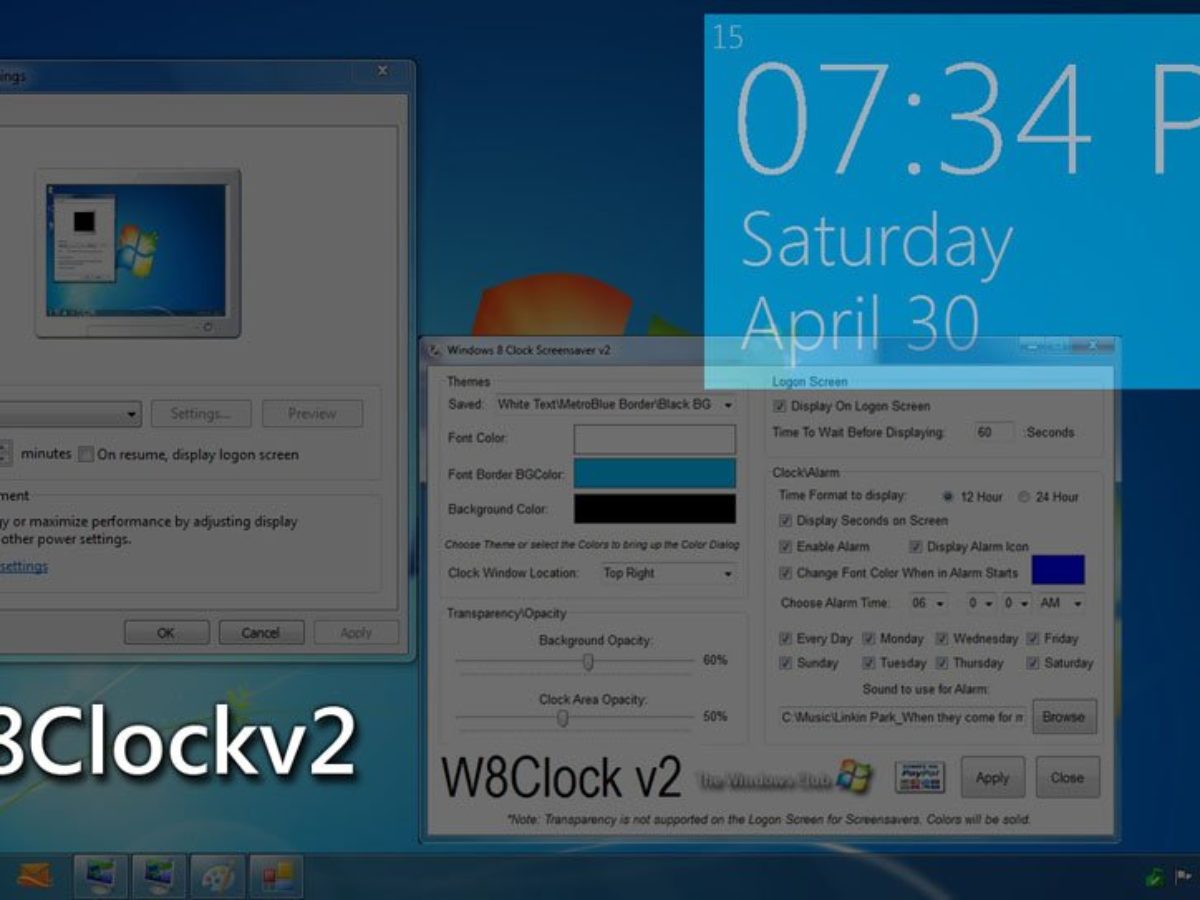Open the screen saver selection dropdown
The height and width of the screenshot is (900, 1200).
tap(68, 413)
